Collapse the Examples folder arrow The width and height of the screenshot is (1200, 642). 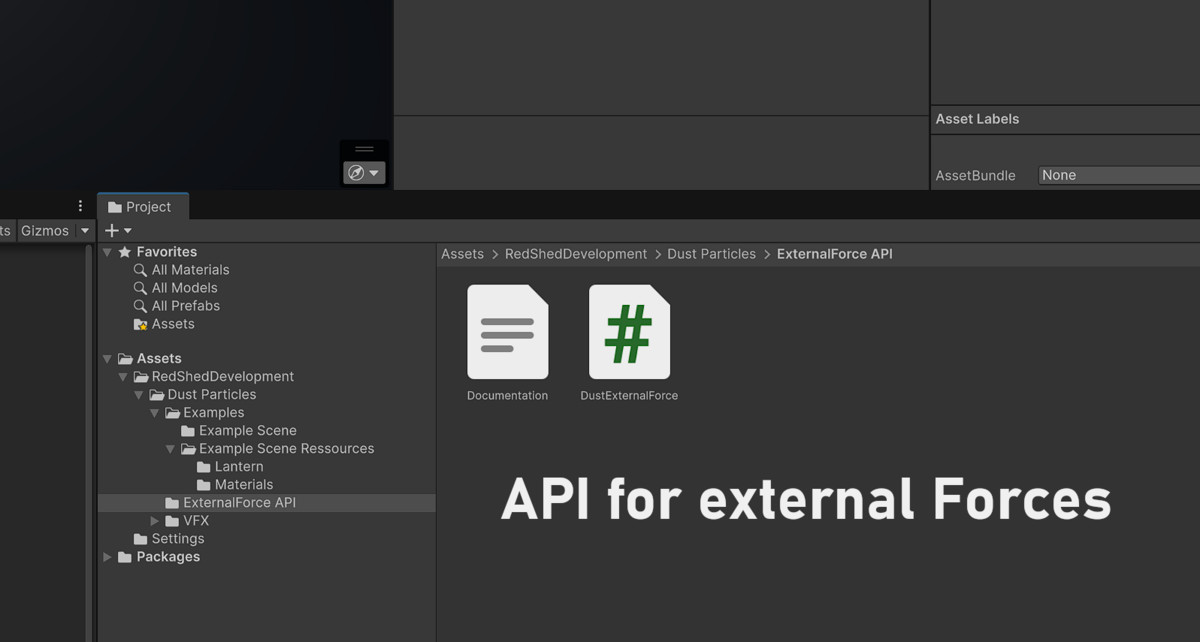click(x=155, y=412)
